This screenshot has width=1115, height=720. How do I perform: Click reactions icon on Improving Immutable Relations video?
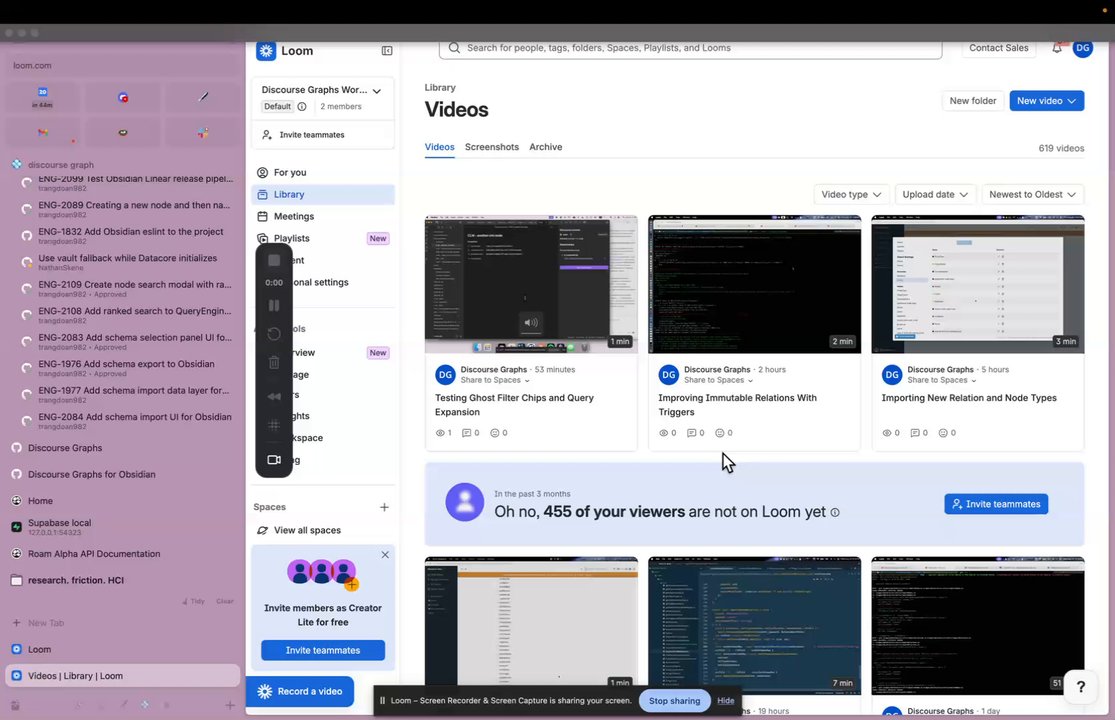point(719,433)
